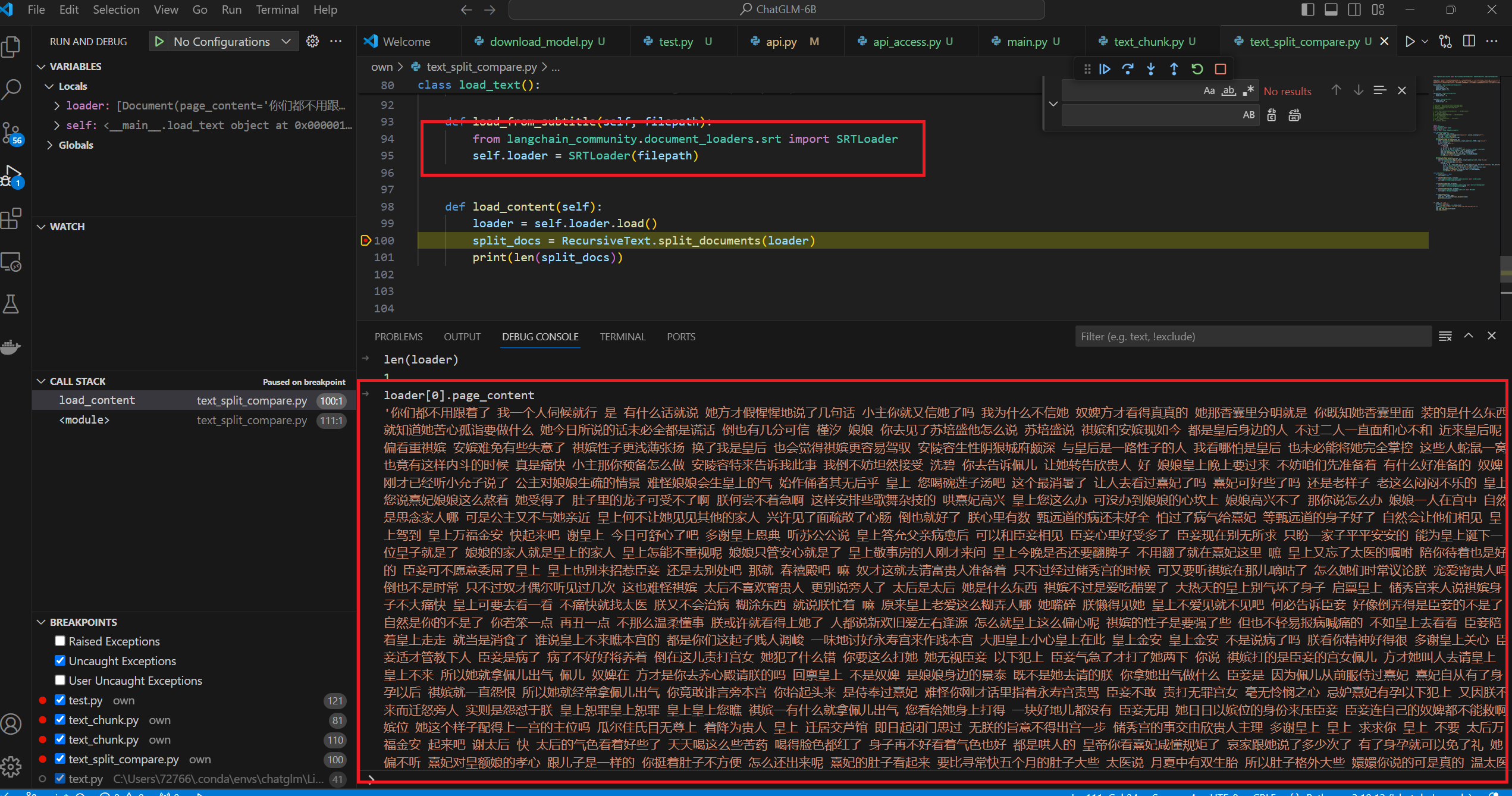Click the debug Continue button
Screen dimensions: 1512x796
click(x=1105, y=69)
